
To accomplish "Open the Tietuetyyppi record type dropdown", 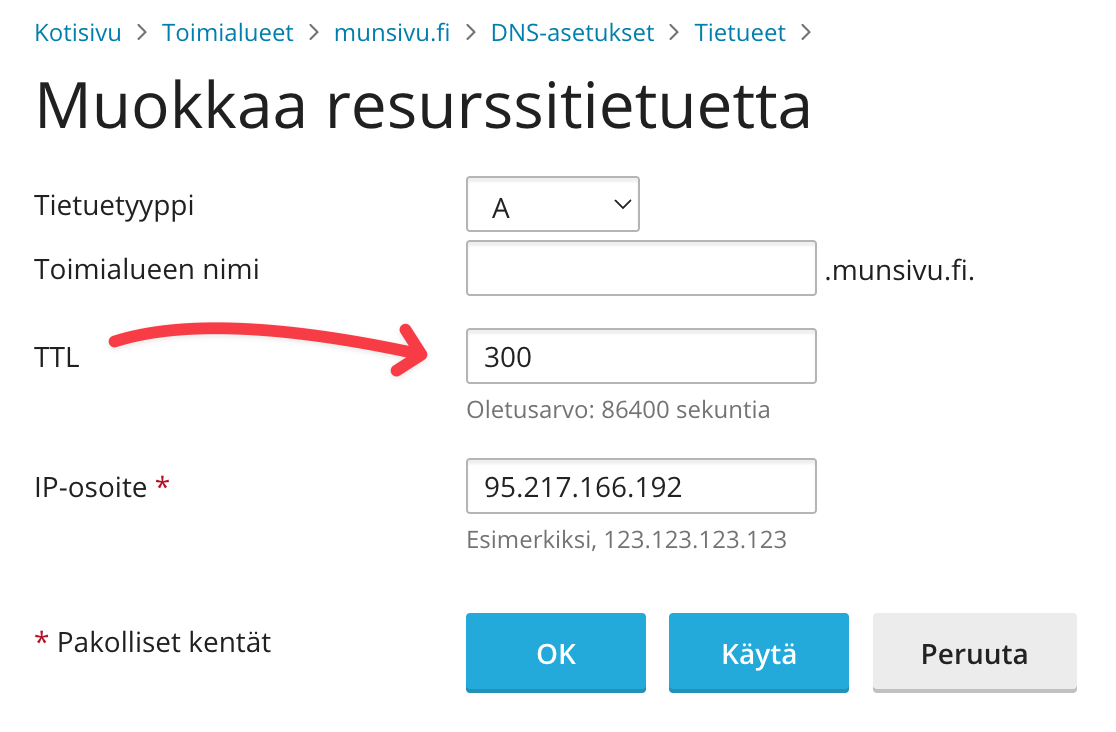I will 553,205.
